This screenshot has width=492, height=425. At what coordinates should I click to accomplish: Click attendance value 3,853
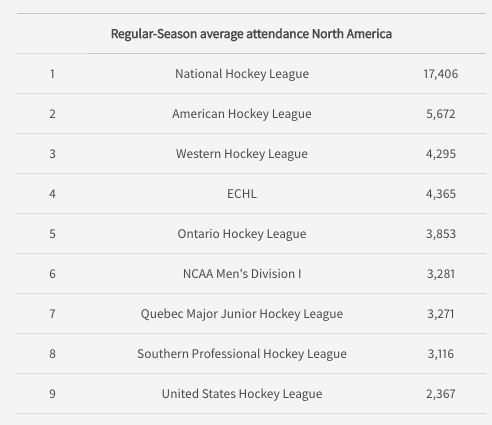coord(441,234)
